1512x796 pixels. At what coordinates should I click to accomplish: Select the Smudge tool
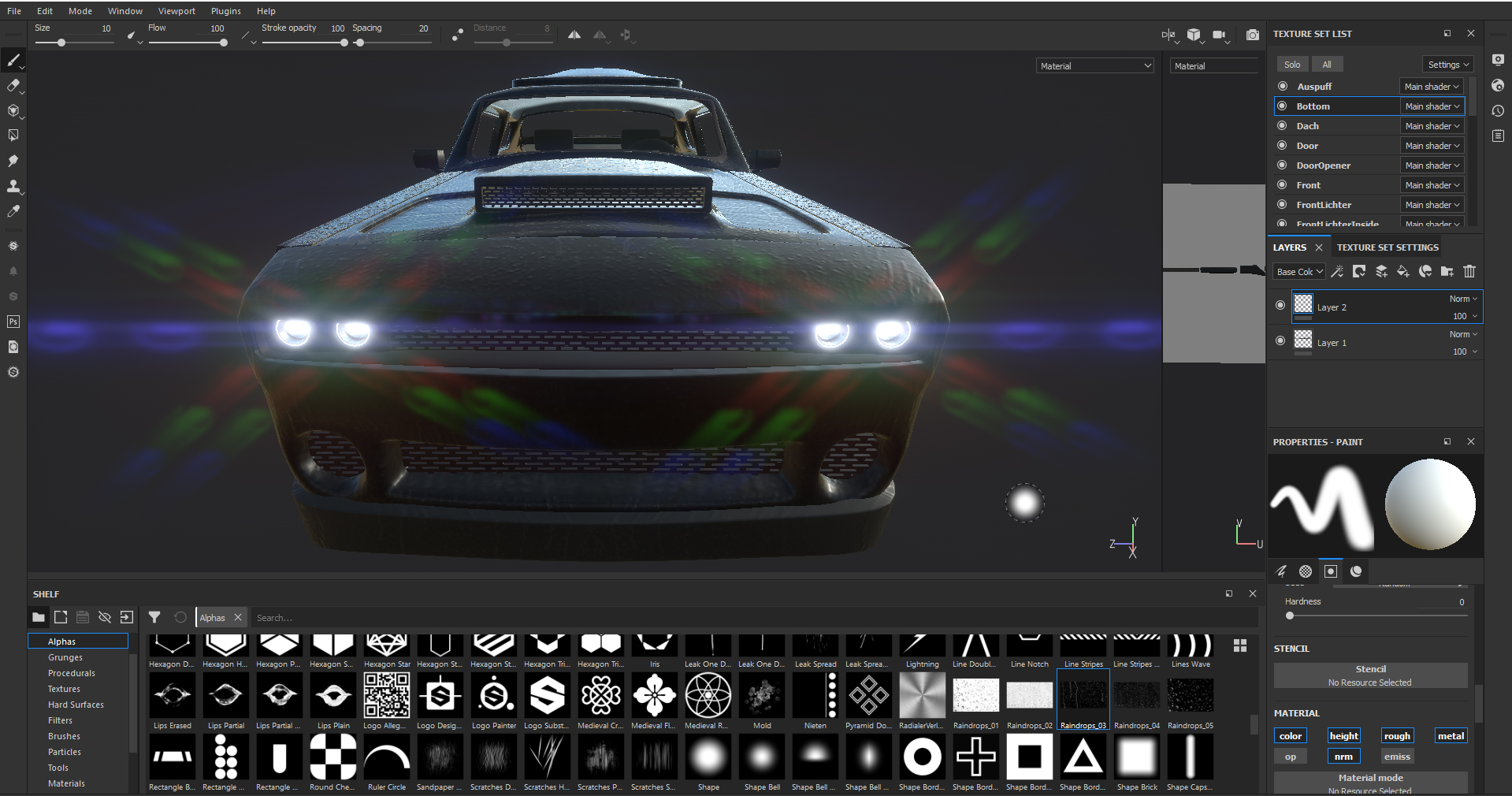point(13,161)
